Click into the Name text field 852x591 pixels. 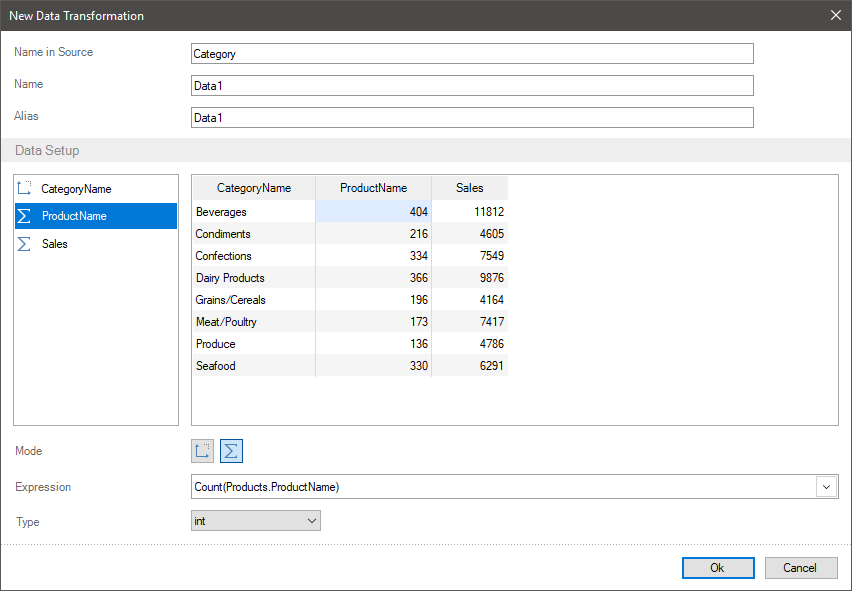point(471,86)
